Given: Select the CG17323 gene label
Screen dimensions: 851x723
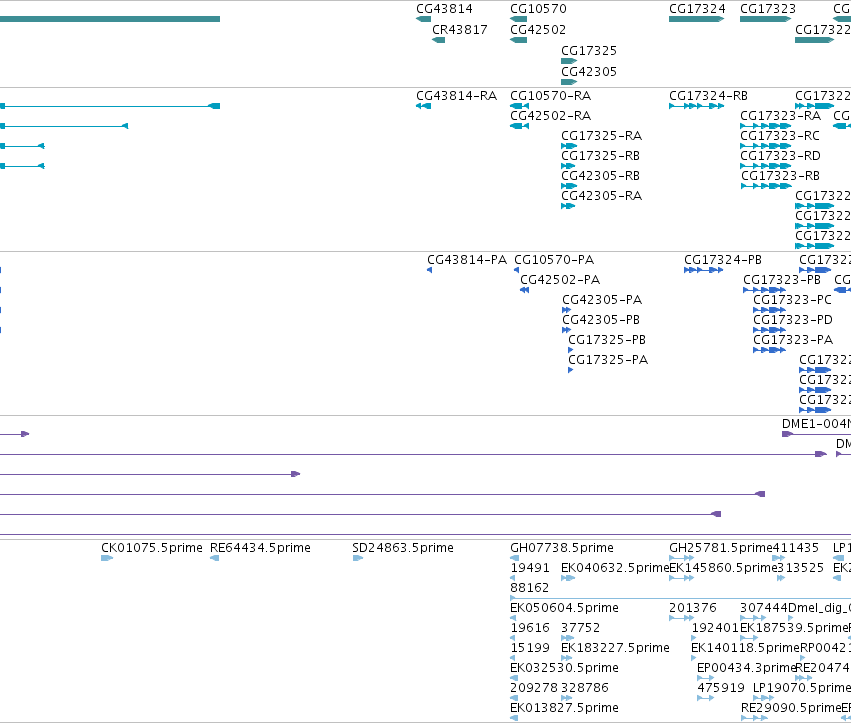Looking at the screenshot, I should coord(767,9).
